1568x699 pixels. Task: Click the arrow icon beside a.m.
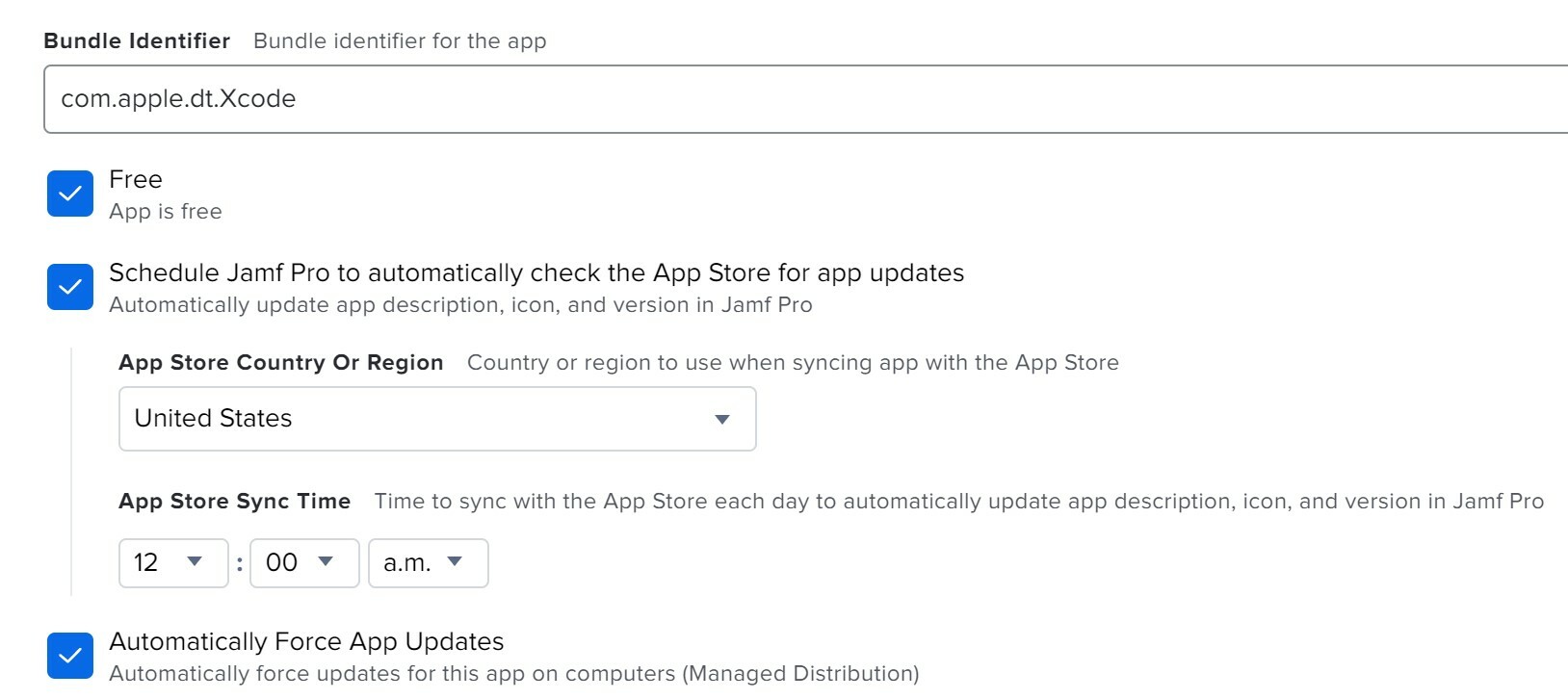(x=455, y=561)
